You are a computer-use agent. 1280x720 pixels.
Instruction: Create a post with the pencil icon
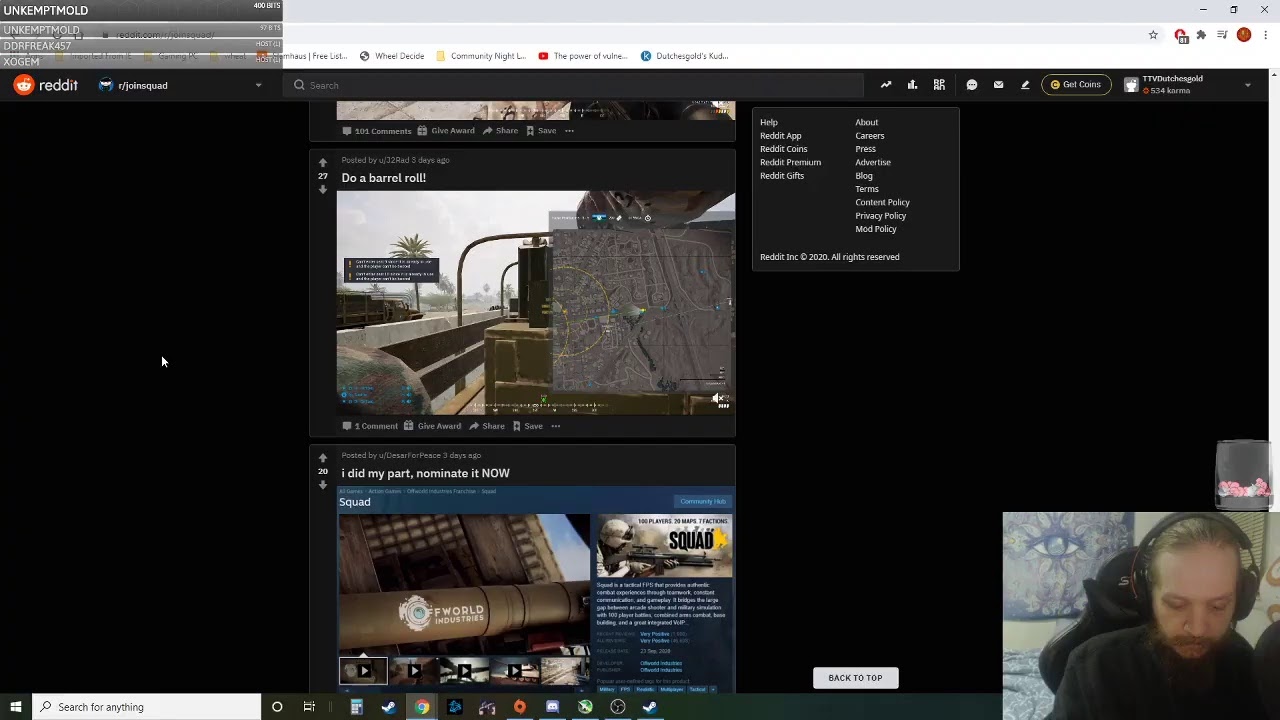(x=1025, y=85)
